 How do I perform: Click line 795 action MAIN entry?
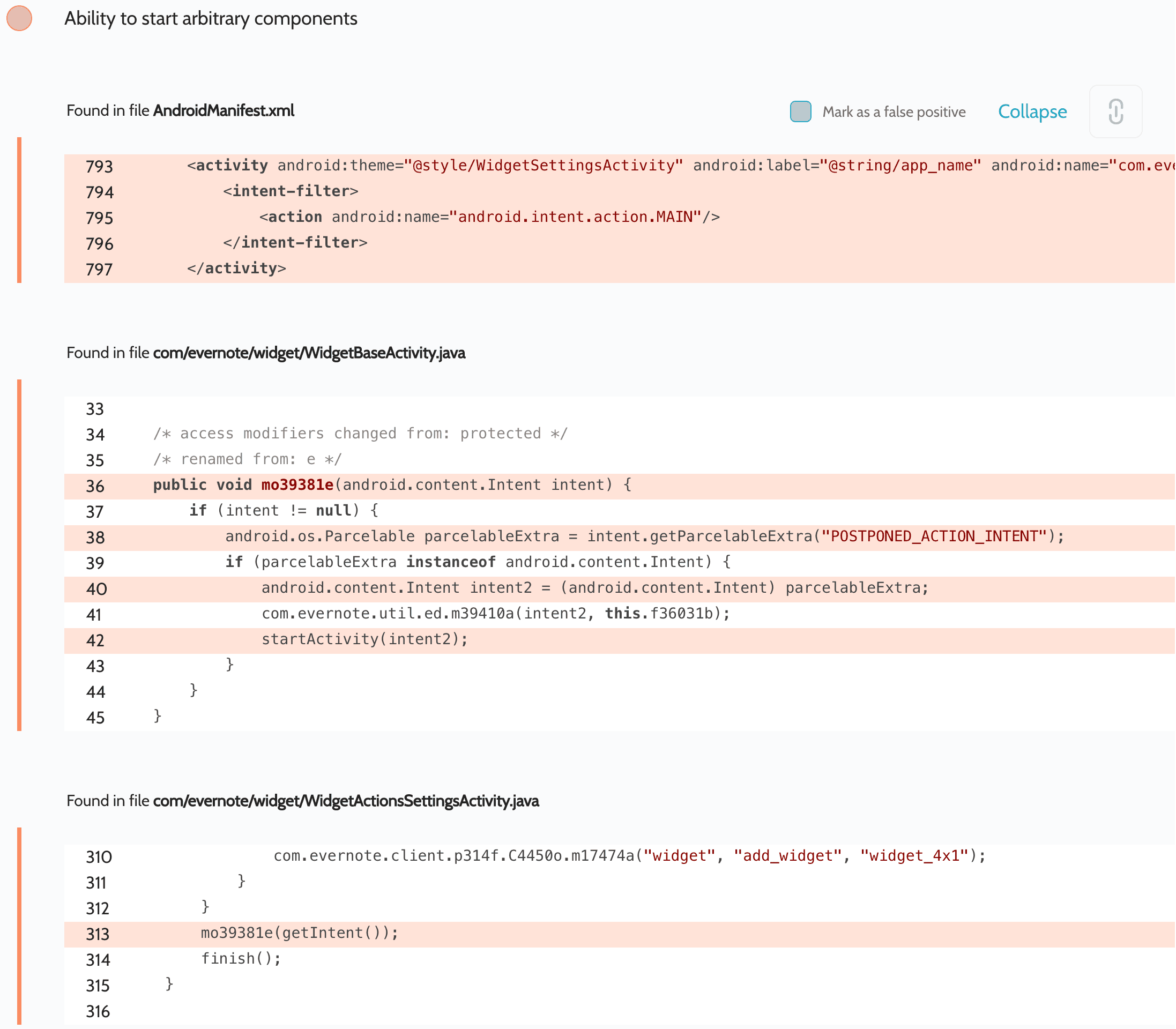tap(489, 217)
